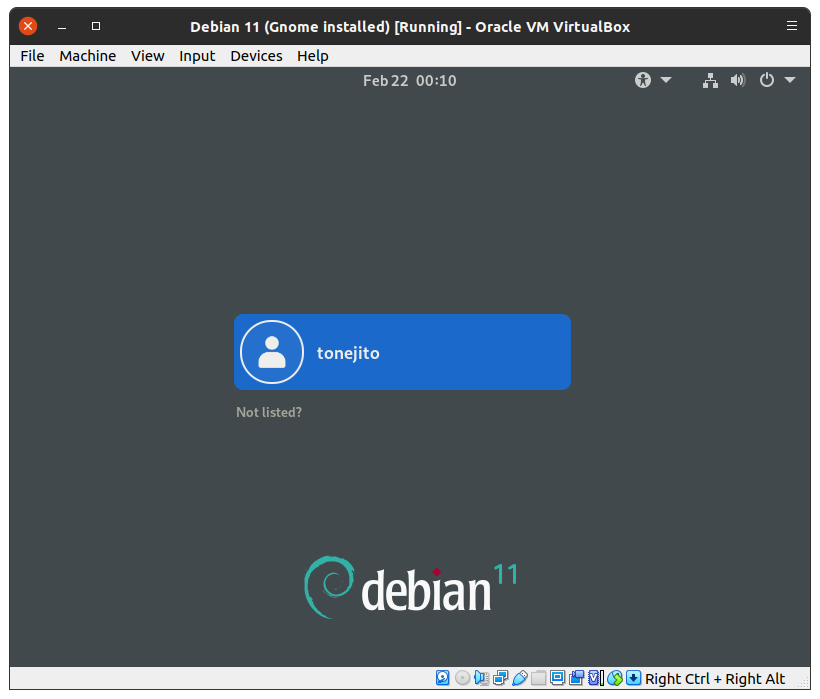
Task: Click the hard disk activity icon in status bar
Action: coord(443,678)
